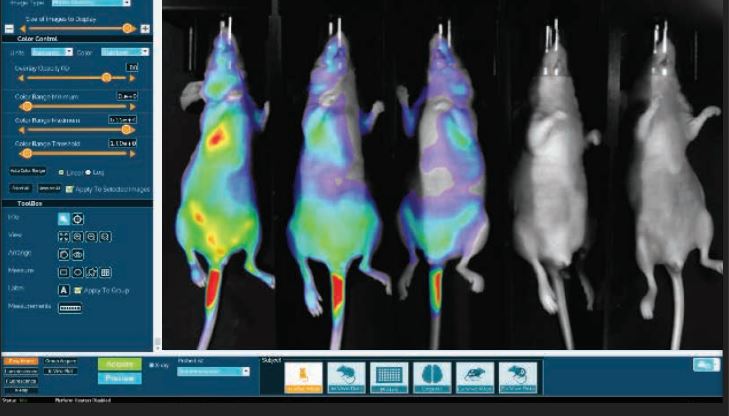
Task: Select the ellipse measure tool
Action: point(77,272)
